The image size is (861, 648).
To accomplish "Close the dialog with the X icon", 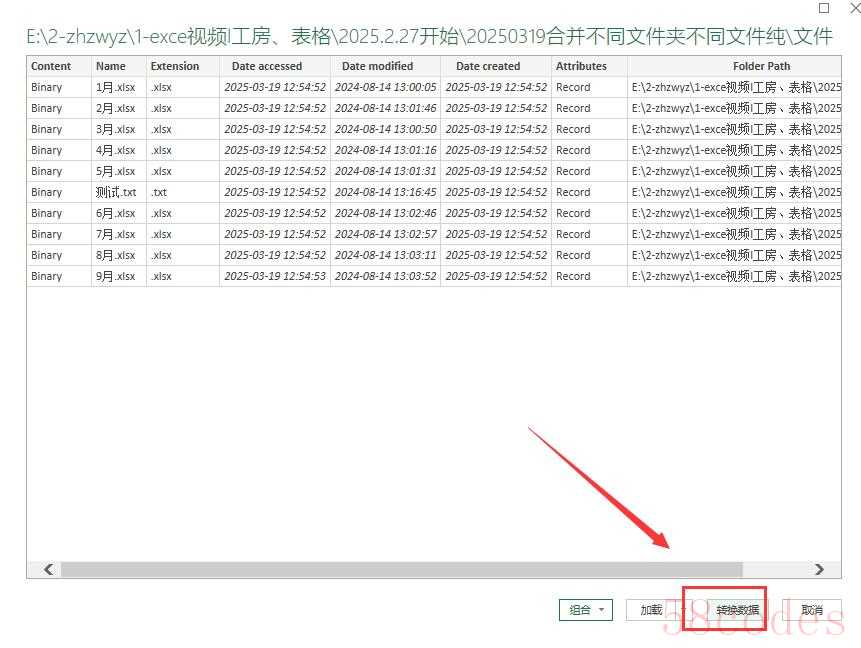I will coord(851,8).
